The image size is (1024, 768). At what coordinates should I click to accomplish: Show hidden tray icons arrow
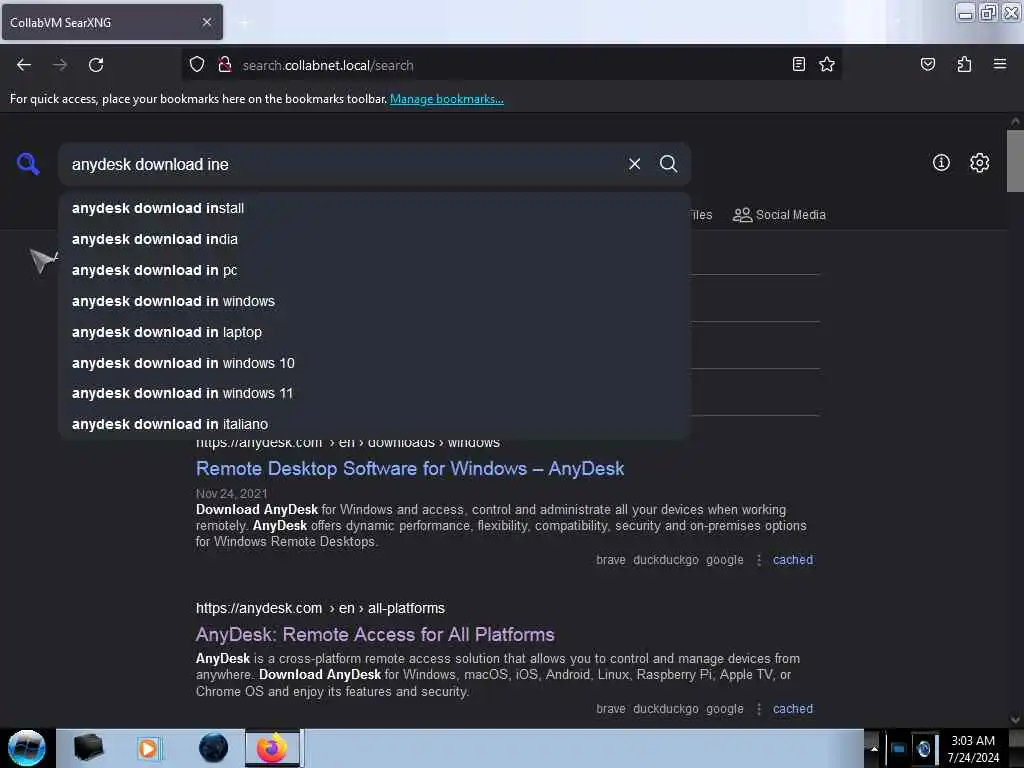pyautogui.click(x=873, y=748)
